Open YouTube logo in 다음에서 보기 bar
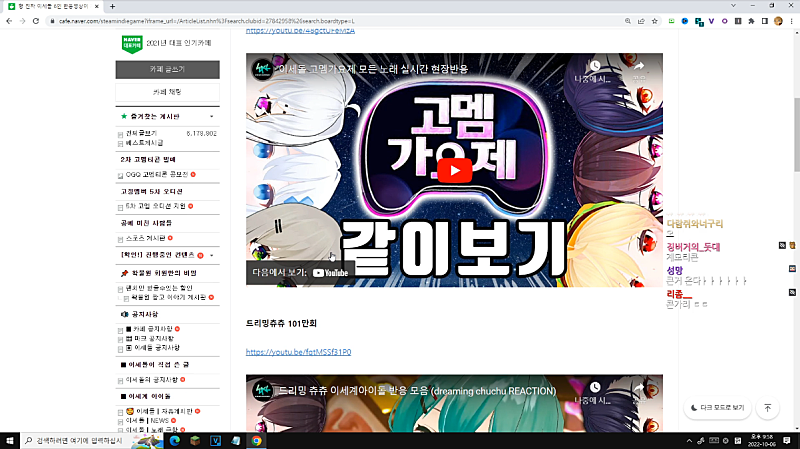 (331, 271)
